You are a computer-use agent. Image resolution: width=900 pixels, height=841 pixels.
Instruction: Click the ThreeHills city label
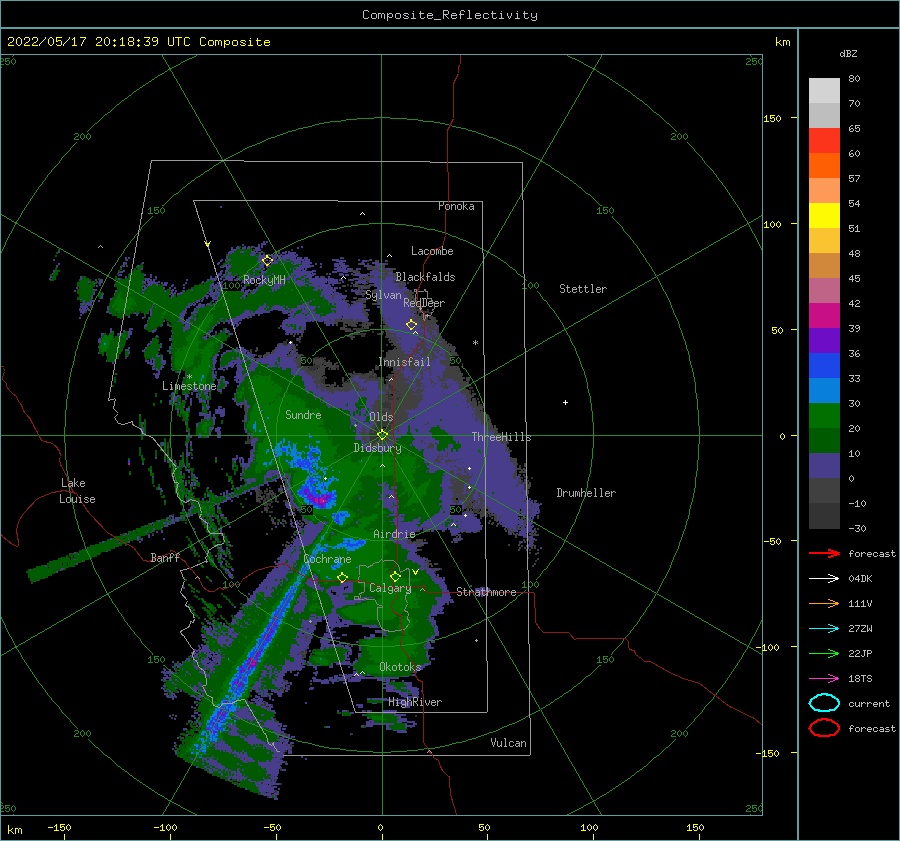502,437
